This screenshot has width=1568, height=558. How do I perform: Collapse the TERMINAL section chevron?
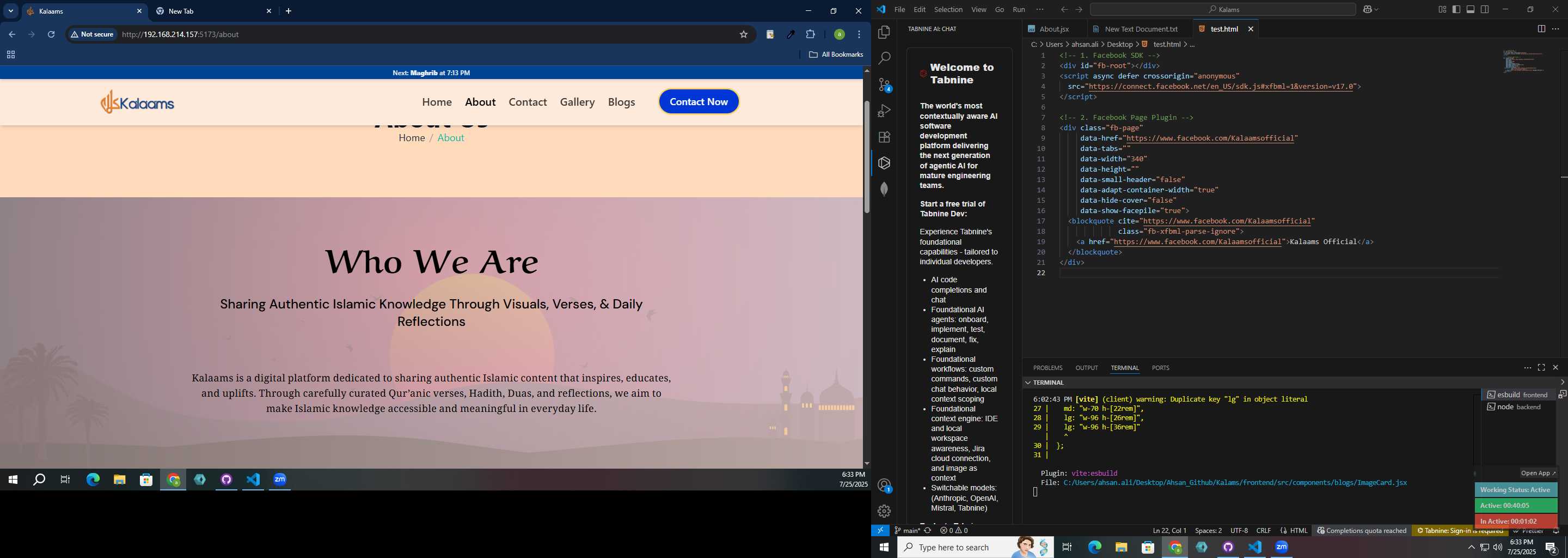click(x=1028, y=383)
